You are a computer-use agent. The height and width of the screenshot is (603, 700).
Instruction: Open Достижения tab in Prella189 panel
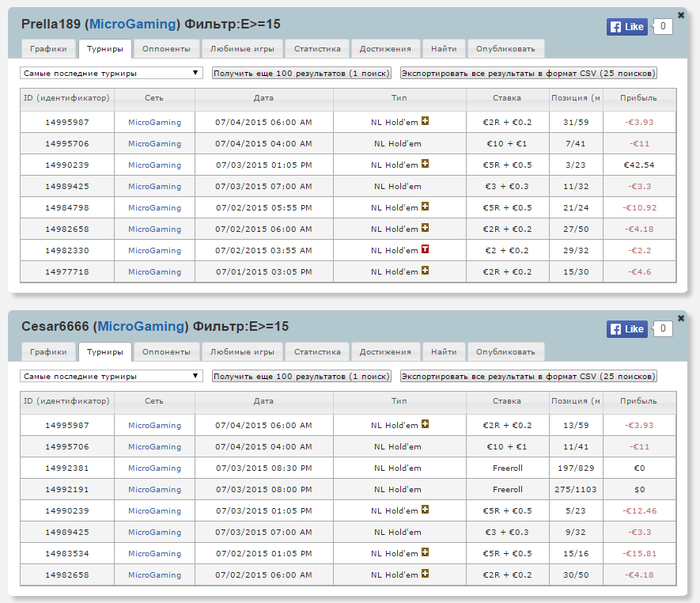click(385, 49)
